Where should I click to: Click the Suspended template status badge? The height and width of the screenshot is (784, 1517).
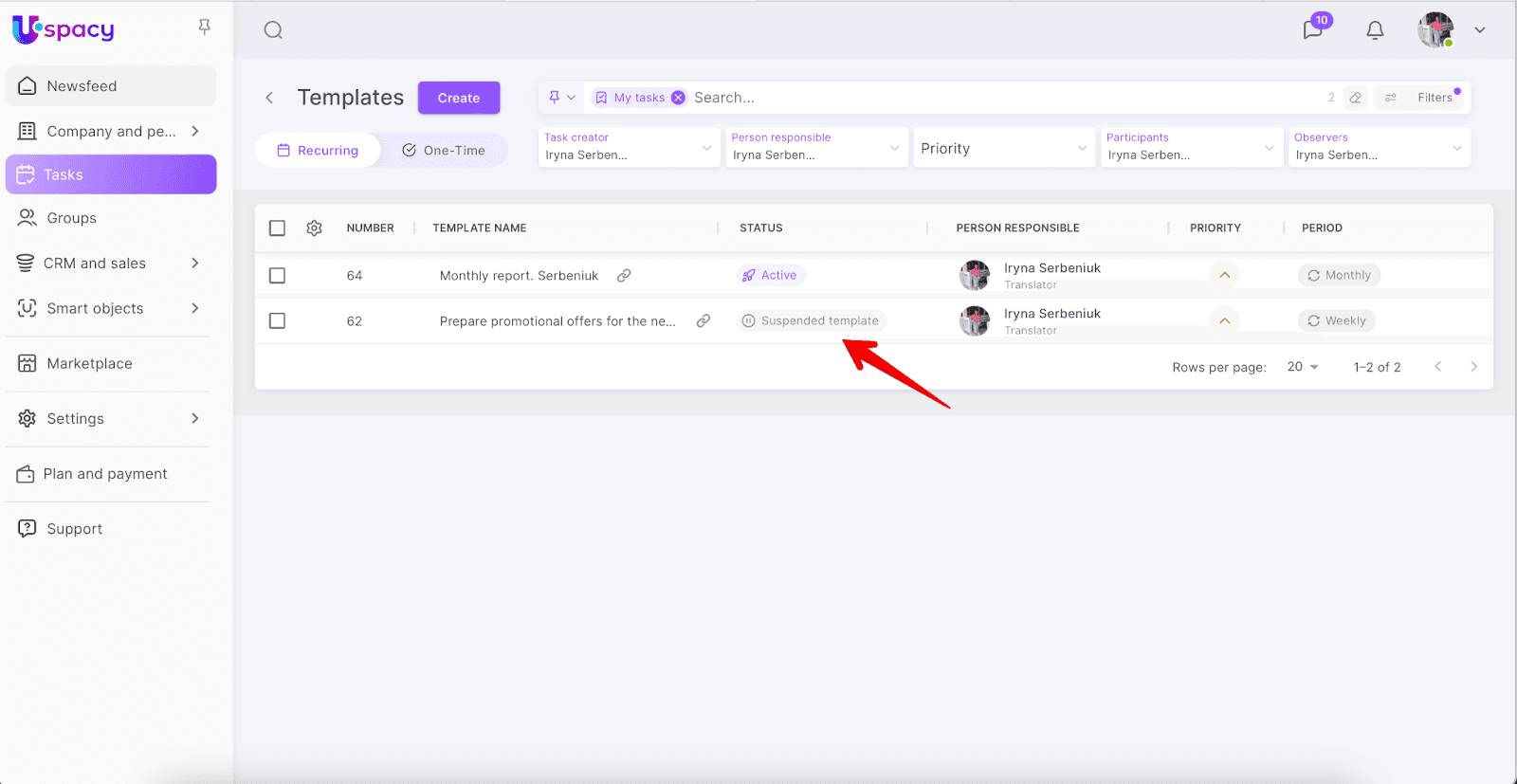coord(812,320)
